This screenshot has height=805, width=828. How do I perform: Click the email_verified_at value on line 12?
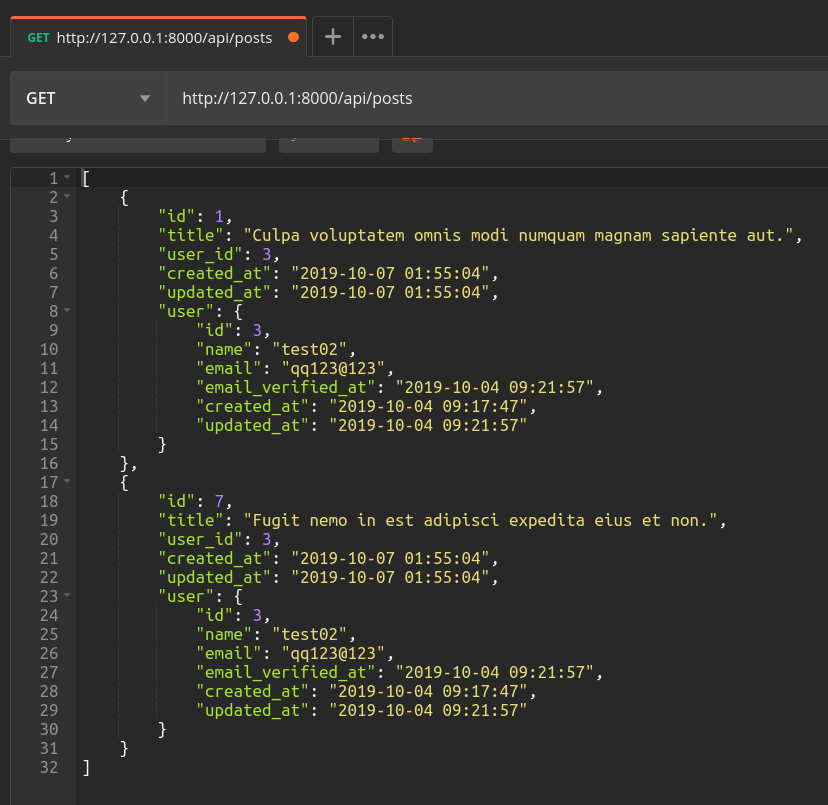pyautogui.click(x=495, y=387)
